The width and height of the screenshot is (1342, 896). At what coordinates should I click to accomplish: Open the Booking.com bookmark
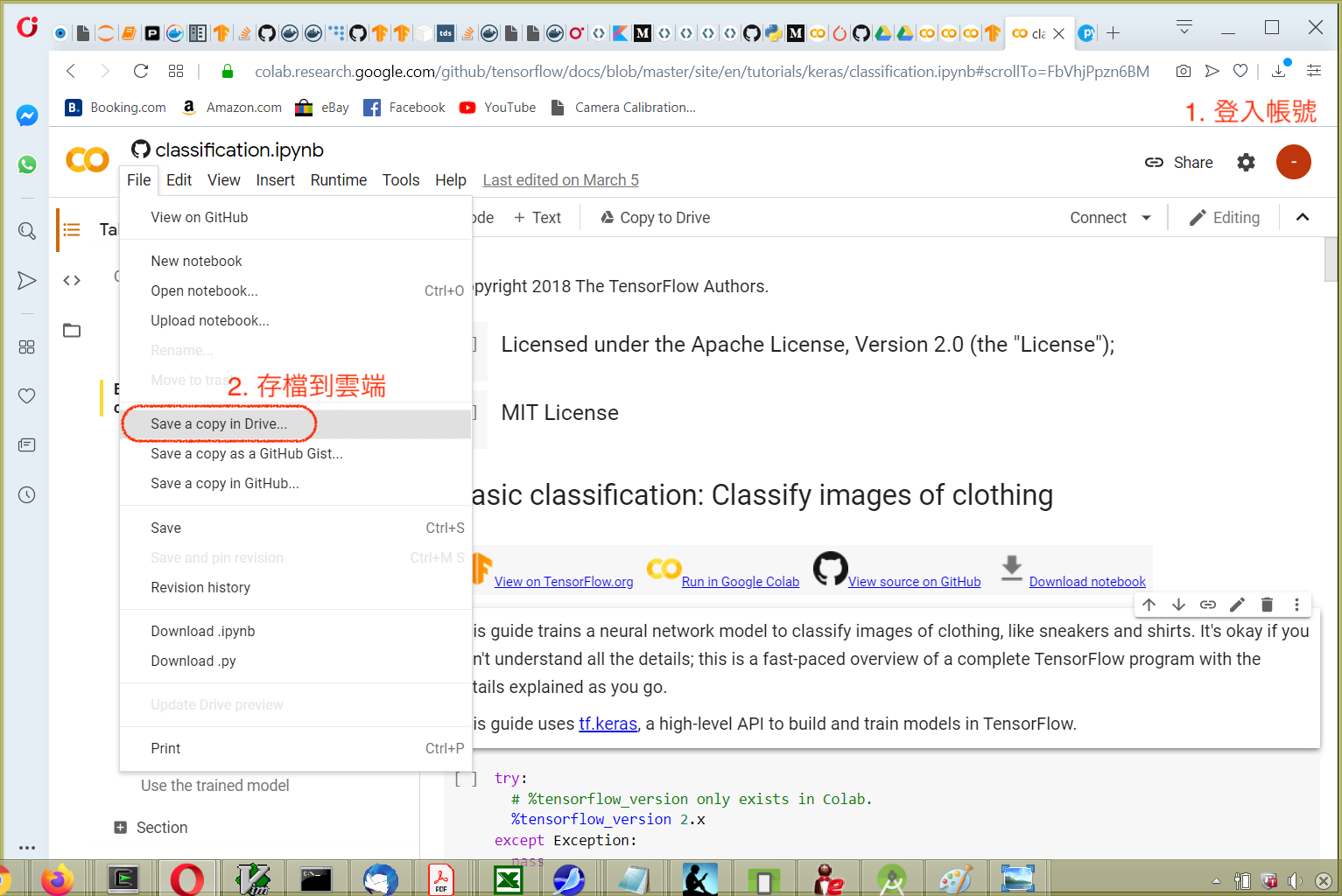pyautogui.click(x=116, y=108)
